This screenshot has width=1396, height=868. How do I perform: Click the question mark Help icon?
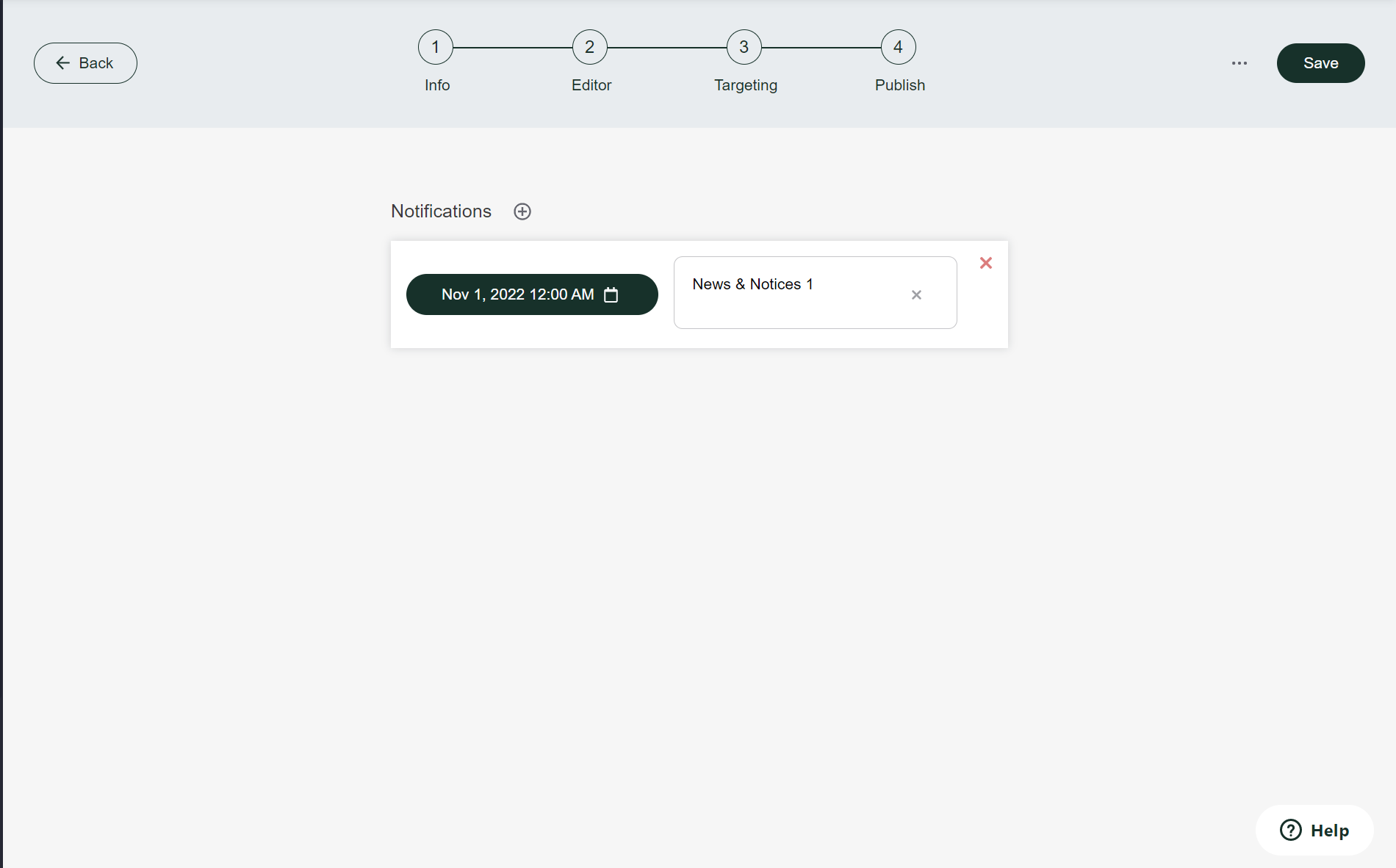[1291, 831]
